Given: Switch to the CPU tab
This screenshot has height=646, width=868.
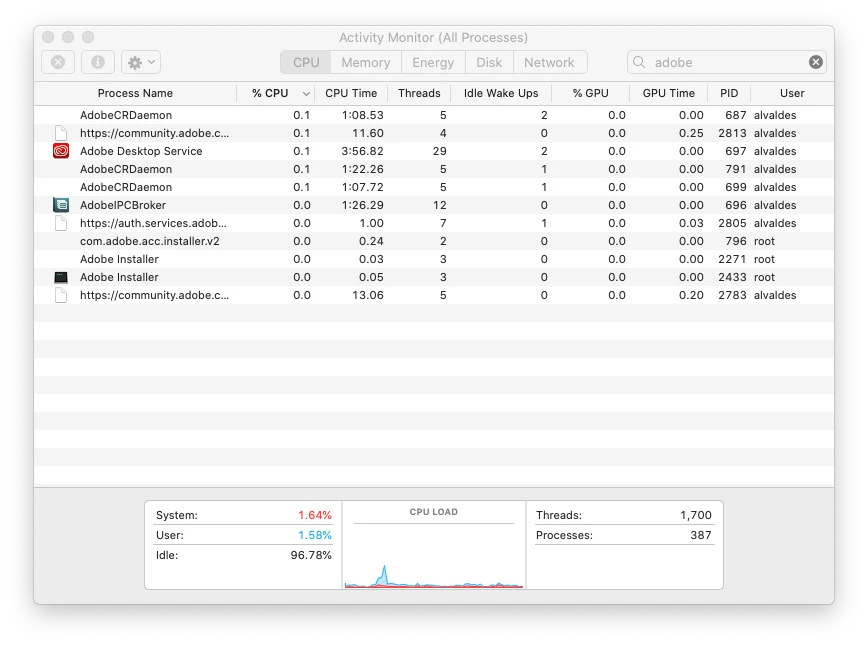Looking at the screenshot, I should pyautogui.click(x=306, y=62).
